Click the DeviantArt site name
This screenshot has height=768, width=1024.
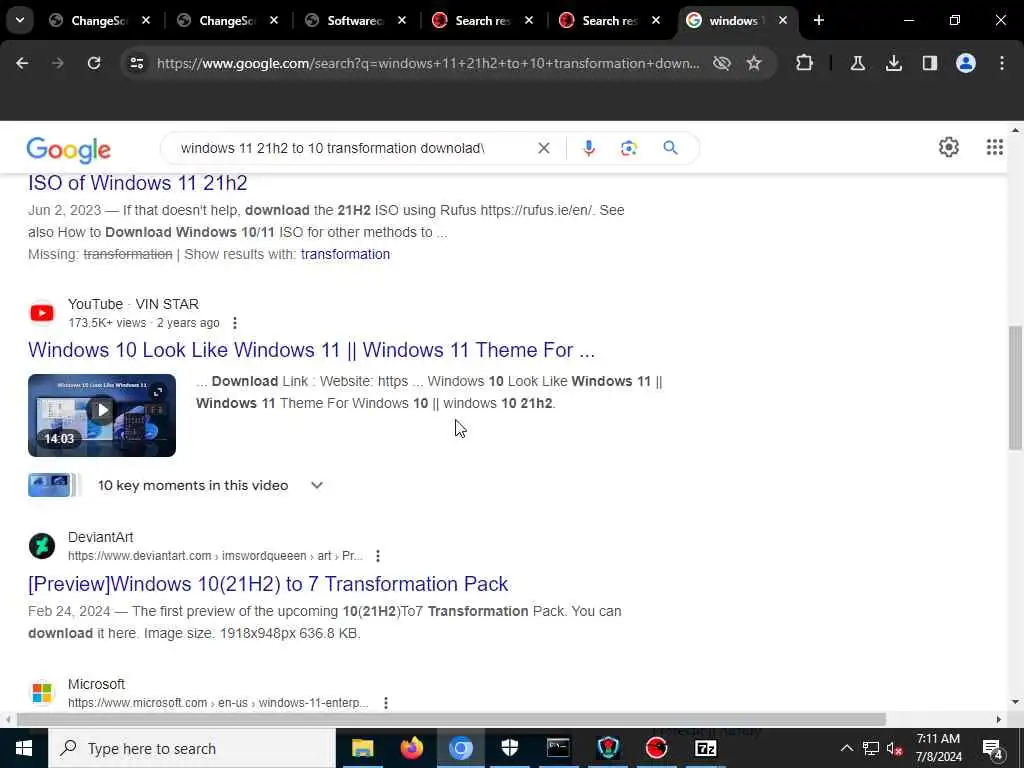(101, 537)
